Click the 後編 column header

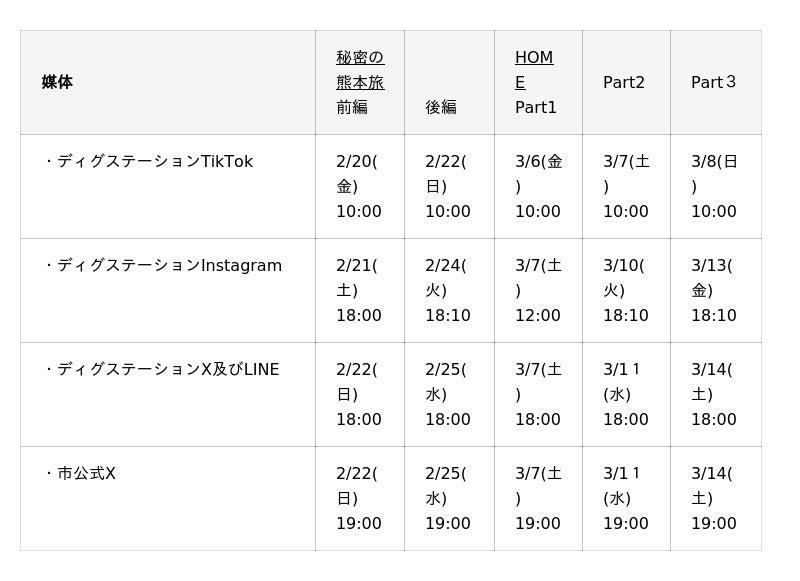click(x=441, y=106)
